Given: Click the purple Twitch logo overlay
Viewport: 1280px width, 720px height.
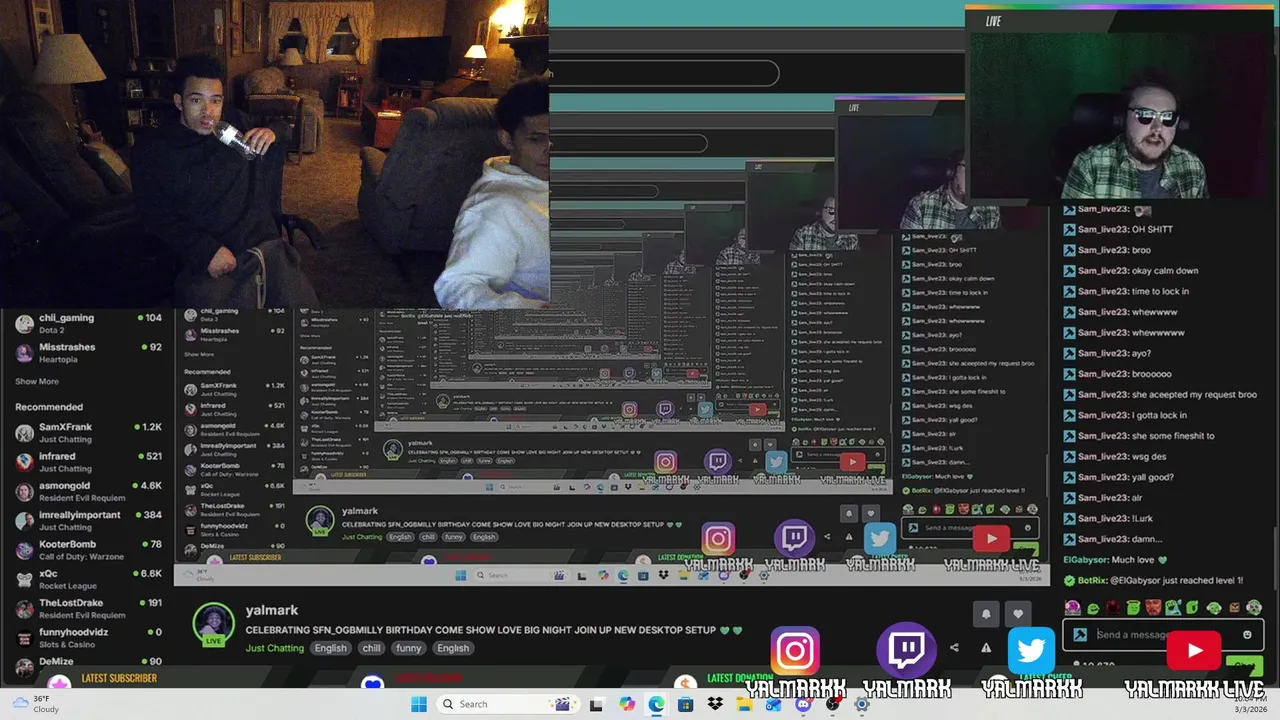Looking at the screenshot, I should coord(907,651).
